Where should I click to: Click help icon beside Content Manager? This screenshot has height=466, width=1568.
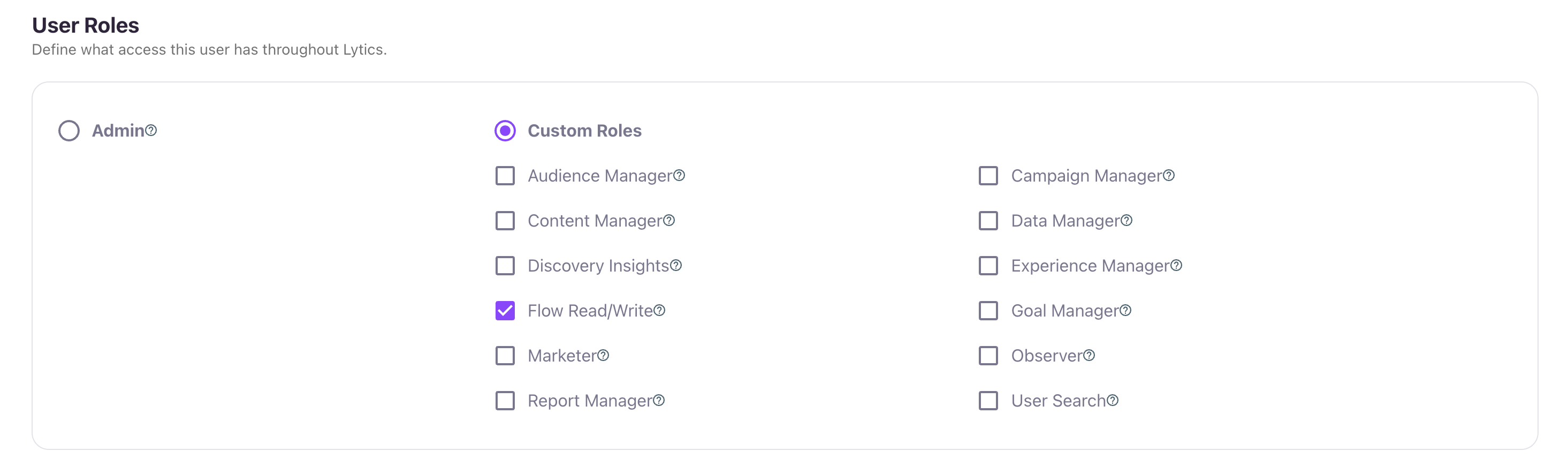point(669,220)
